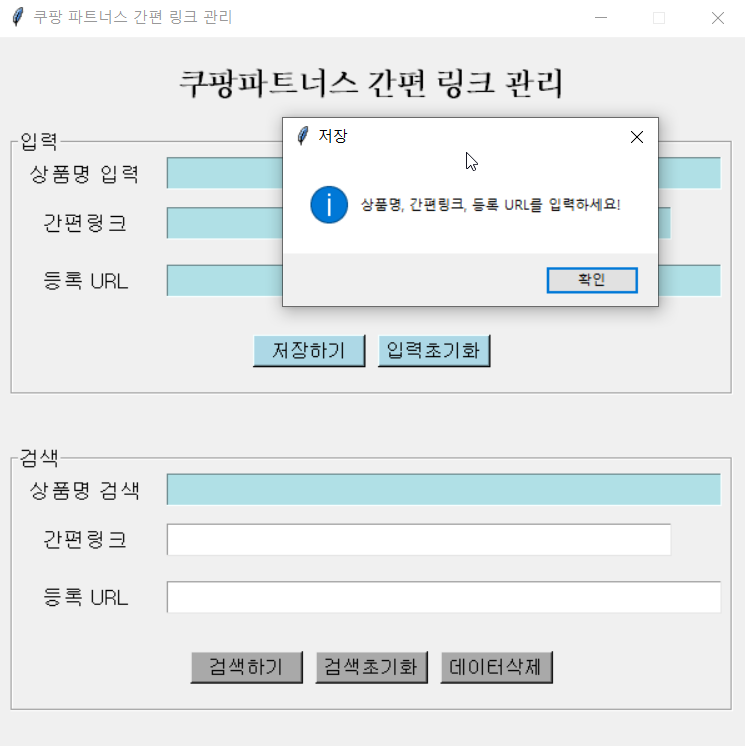Click the 상품명 입력 label
Viewport: 745px width, 746px height.
click(84, 174)
